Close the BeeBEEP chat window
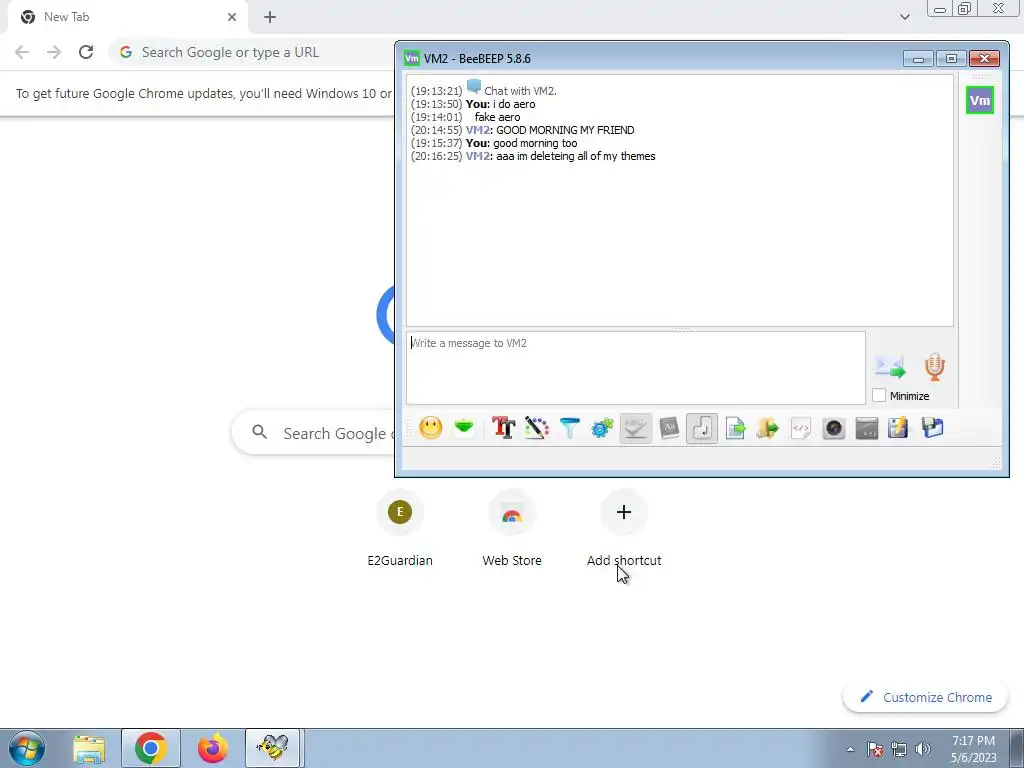Image resolution: width=1024 pixels, height=768 pixels. click(984, 59)
